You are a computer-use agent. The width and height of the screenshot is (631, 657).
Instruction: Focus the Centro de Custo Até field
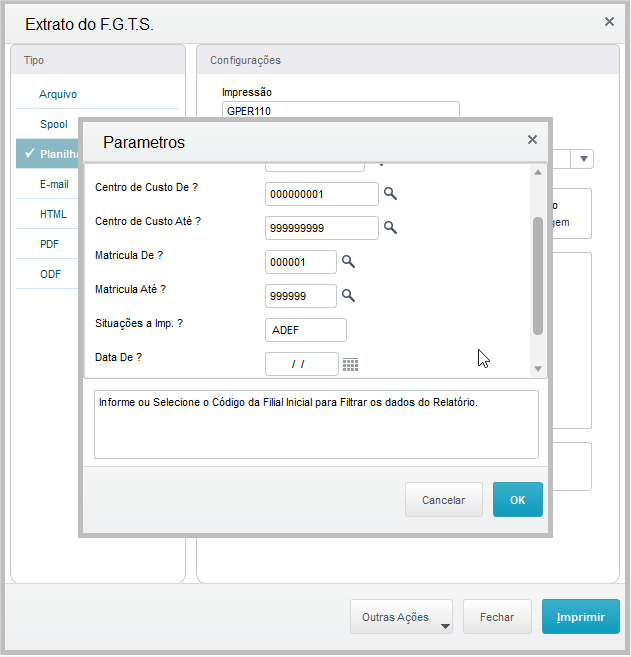pyautogui.click(x=322, y=228)
